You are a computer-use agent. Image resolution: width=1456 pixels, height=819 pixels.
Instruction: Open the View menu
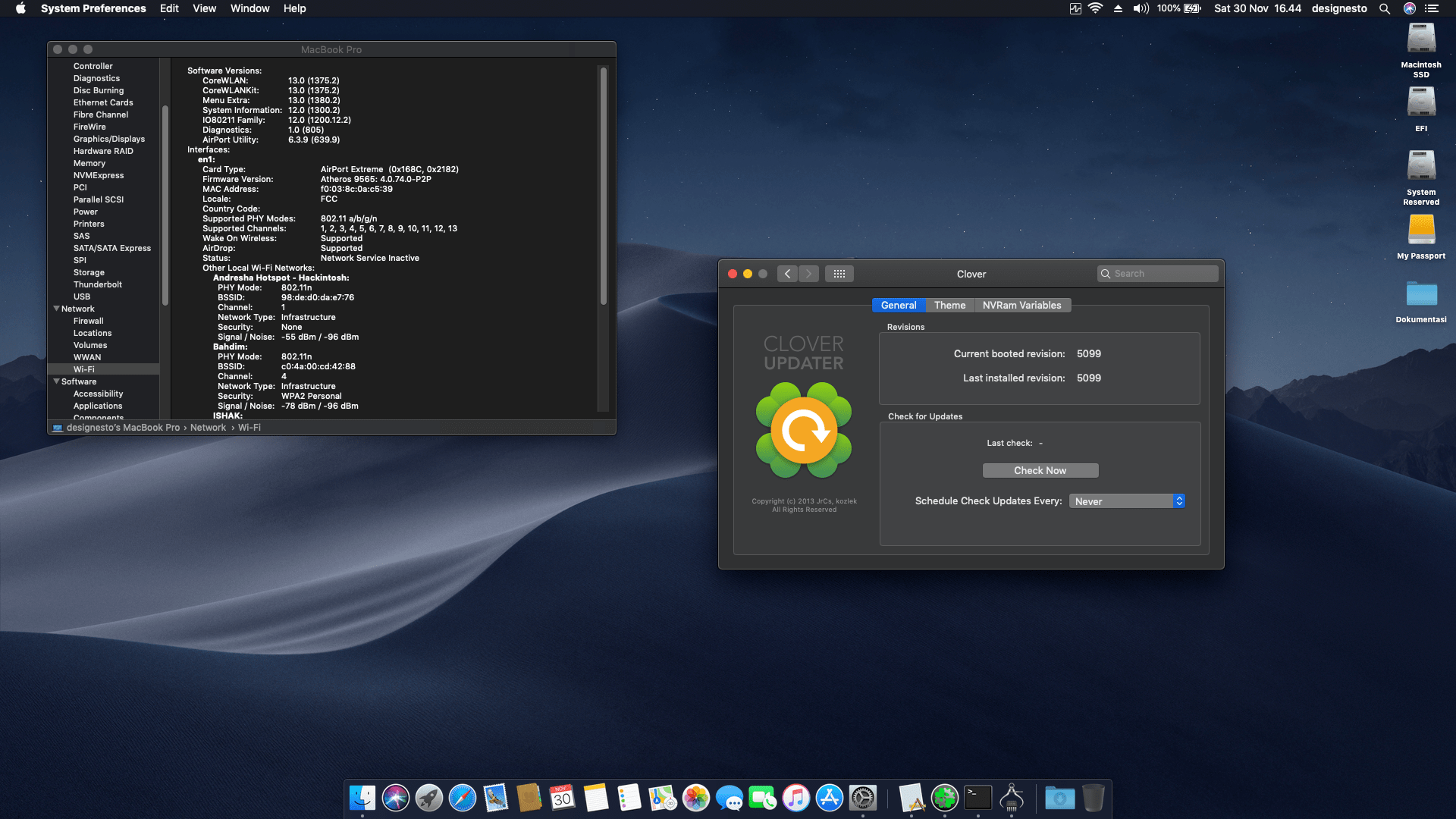204,8
